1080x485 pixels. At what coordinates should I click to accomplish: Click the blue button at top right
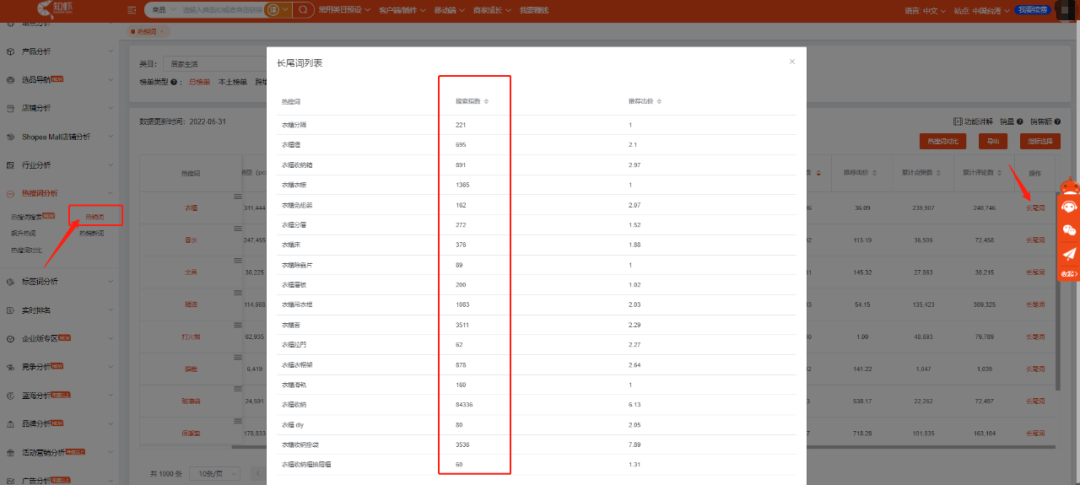pyautogui.click(x=1034, y=10)
